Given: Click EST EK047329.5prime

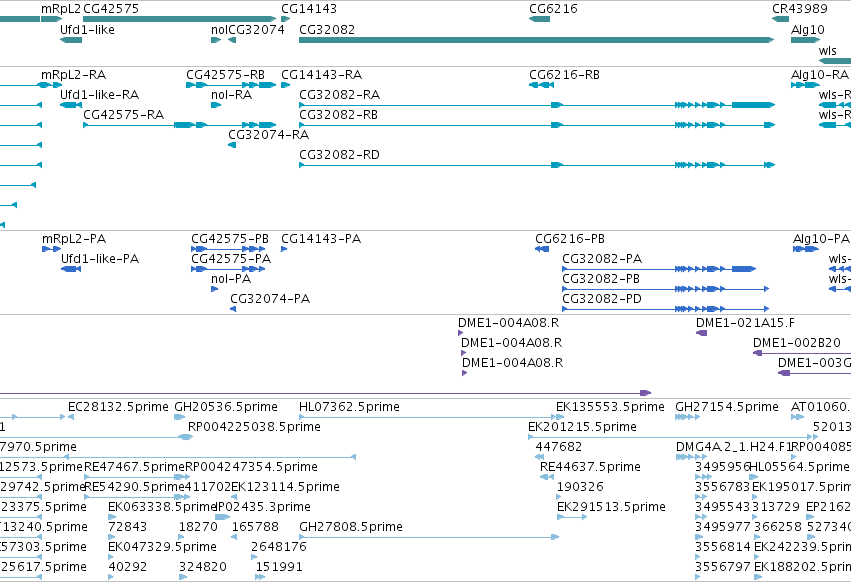Looking at the screenshot, I should tap(112, 557).
